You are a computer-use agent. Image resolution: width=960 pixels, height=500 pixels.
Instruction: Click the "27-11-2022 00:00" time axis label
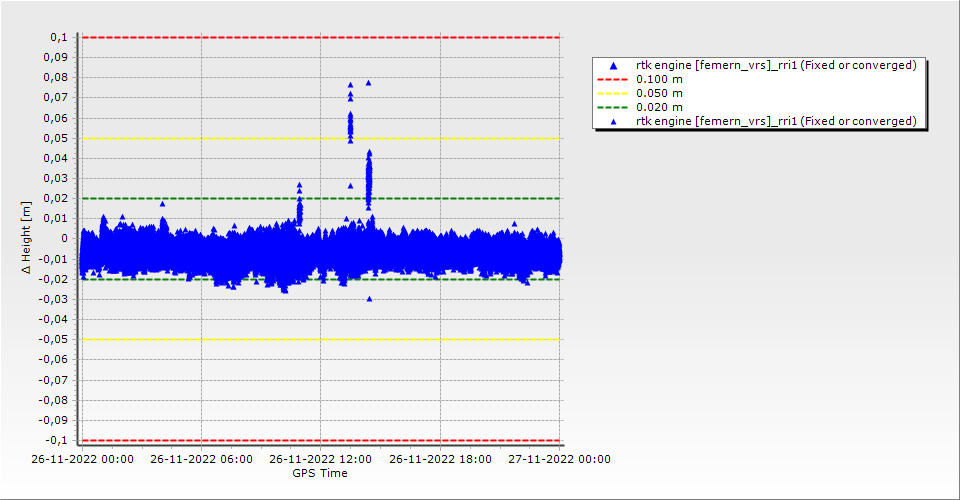pos(559,460)
